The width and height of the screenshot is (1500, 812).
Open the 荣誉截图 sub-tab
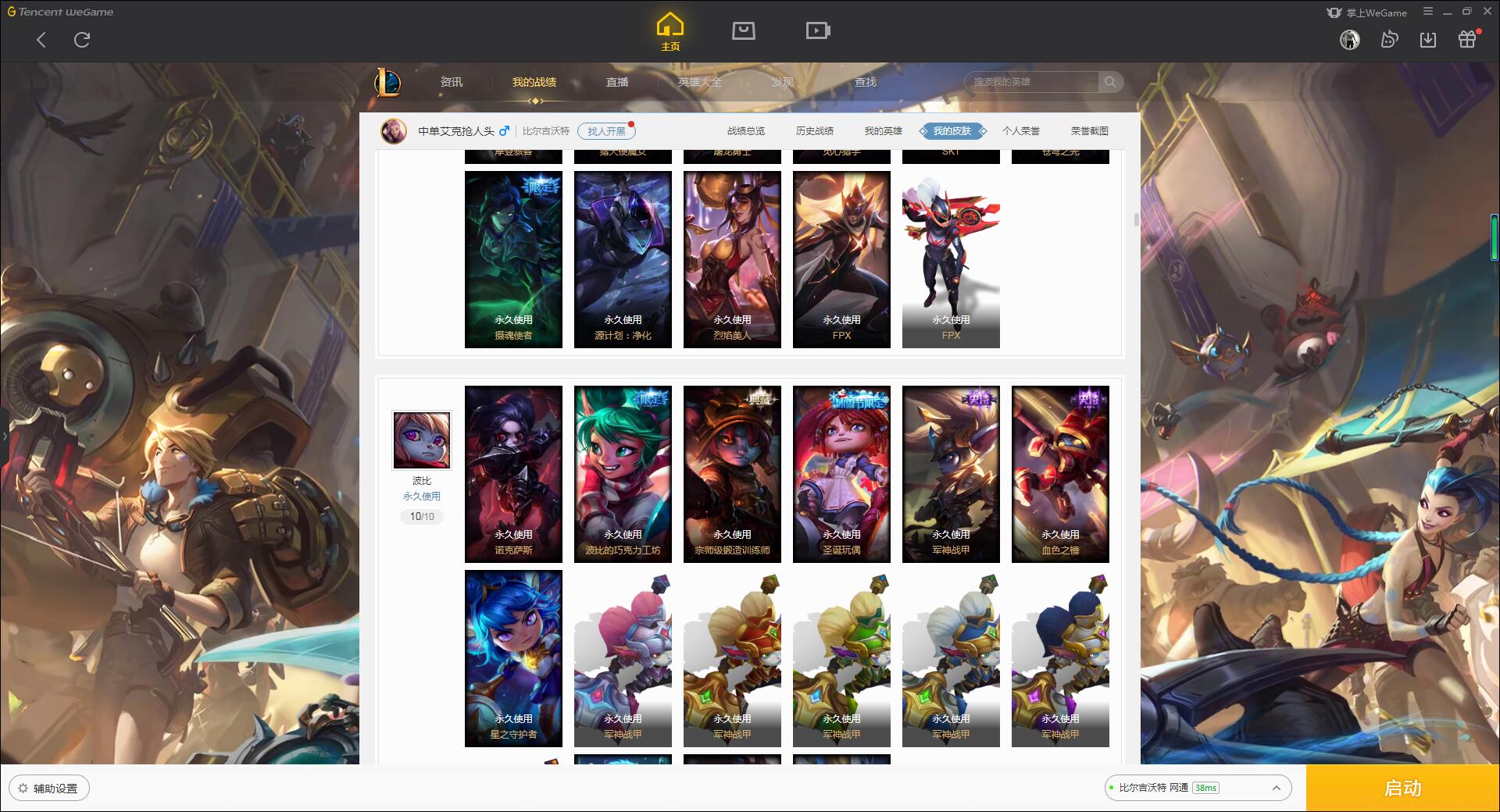pos(1090,131)
